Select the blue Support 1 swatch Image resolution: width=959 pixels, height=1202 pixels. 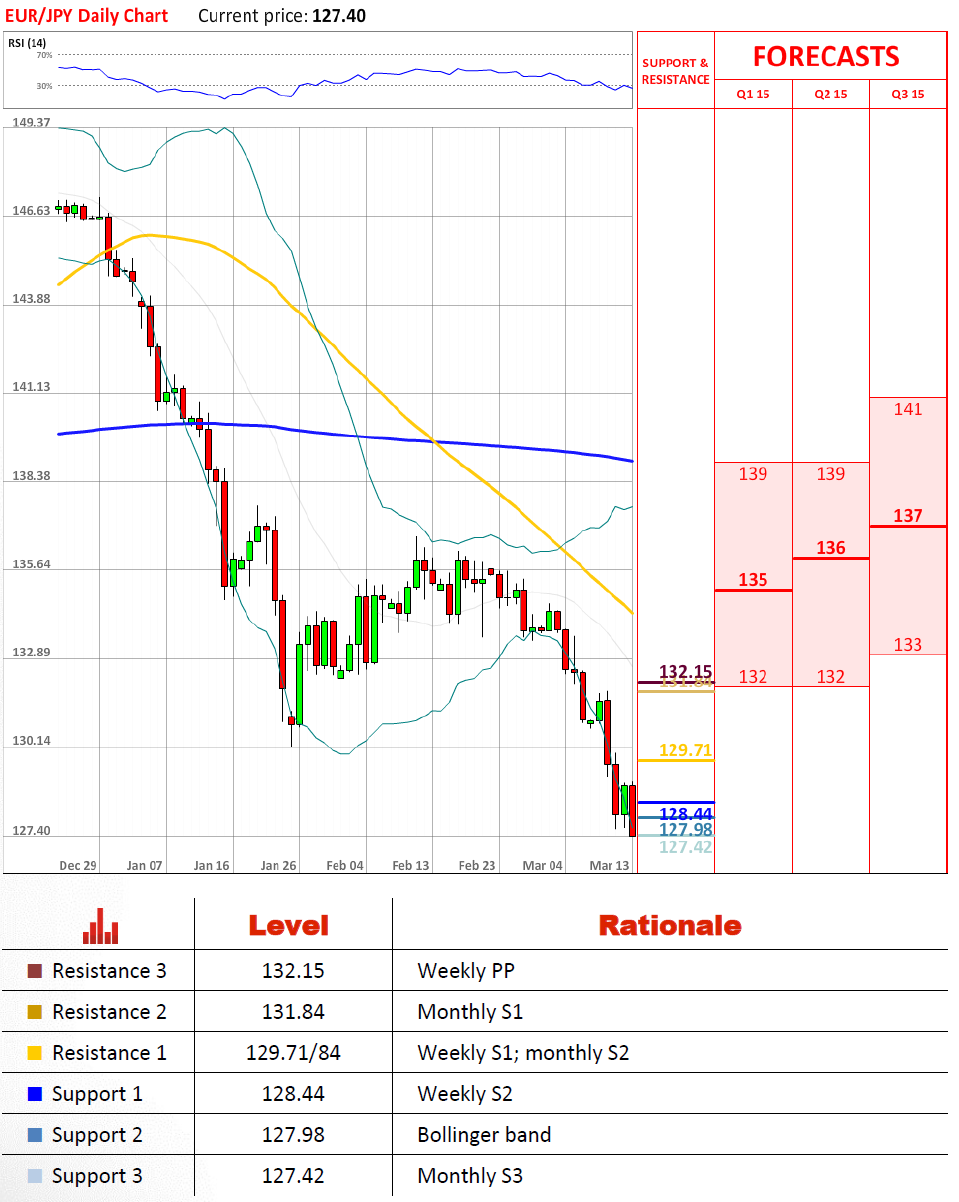(35, 1094)
